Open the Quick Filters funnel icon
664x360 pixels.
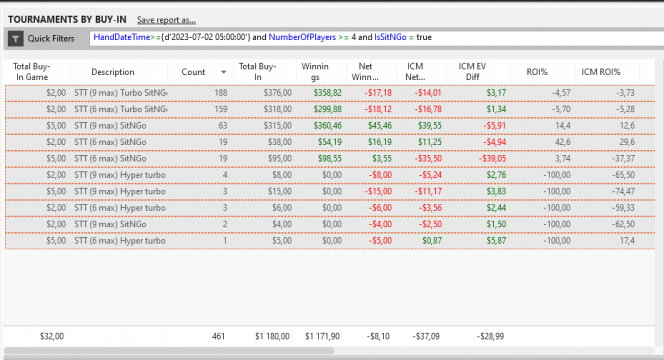[x=15, y=39]
